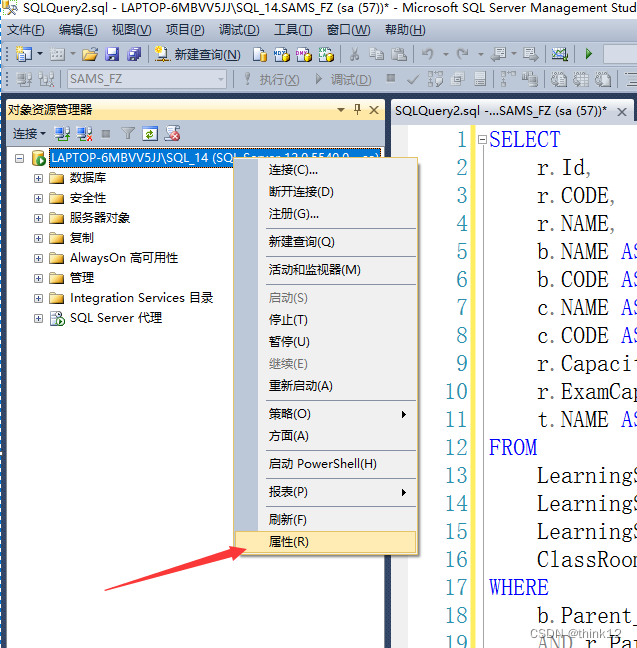The height and width of the screenshot is (648, 637).
Task: Choose 启动 PowerShell(H) in context menu
Action: (326, 464)
